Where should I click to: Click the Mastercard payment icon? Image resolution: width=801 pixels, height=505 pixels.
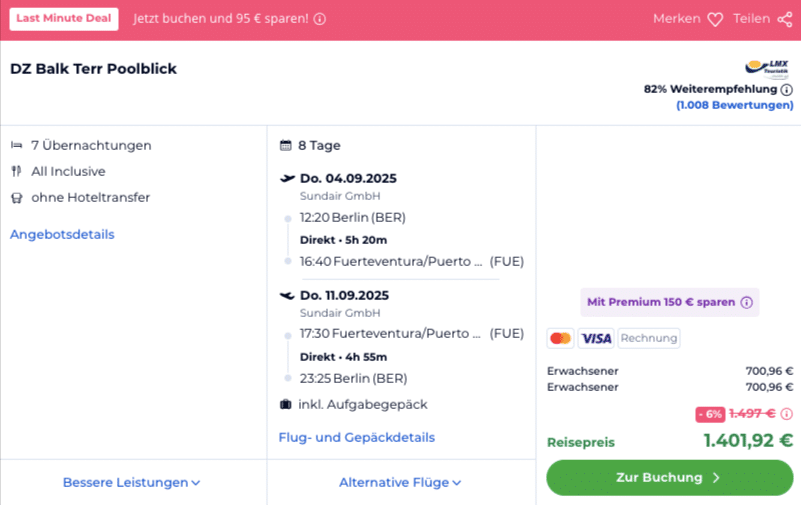point(560,338)
